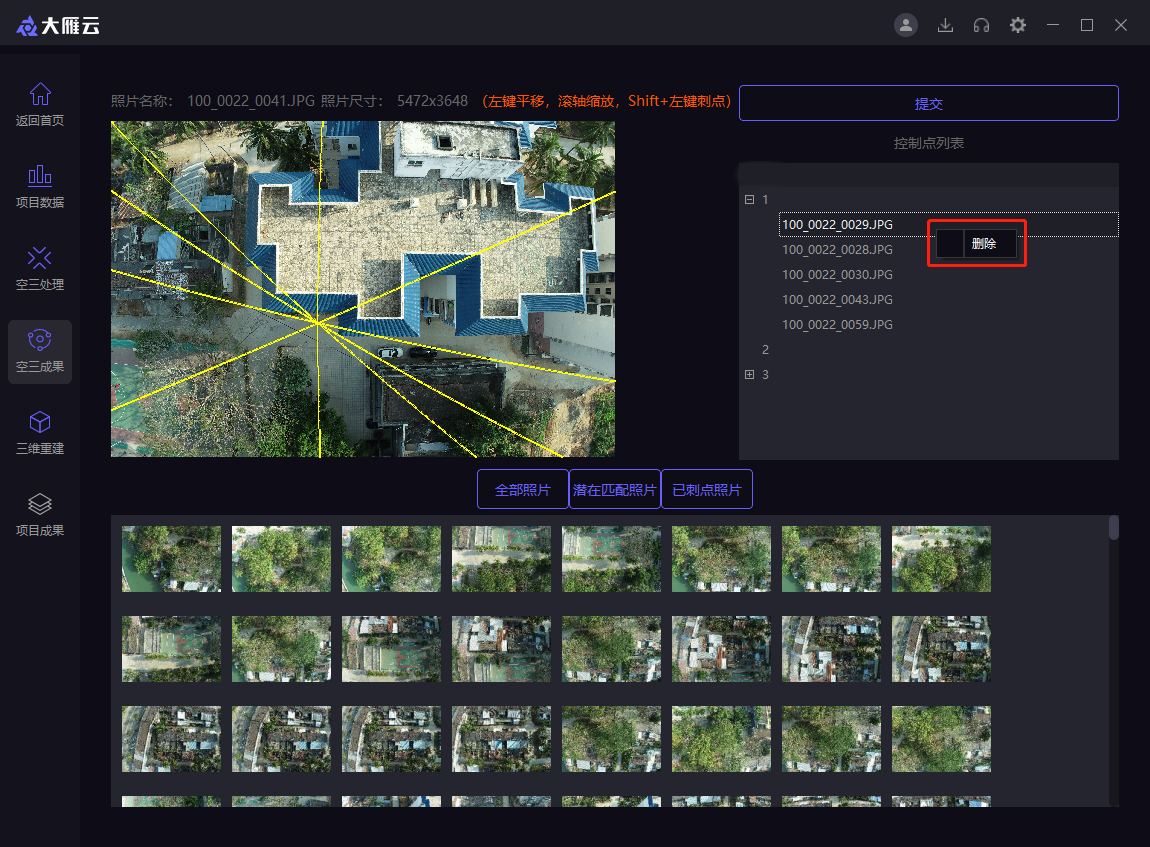This screenshot has width=1150, height=847.
Task: Select 100_0022_0043.JPG entry
Action: (838, 299)
